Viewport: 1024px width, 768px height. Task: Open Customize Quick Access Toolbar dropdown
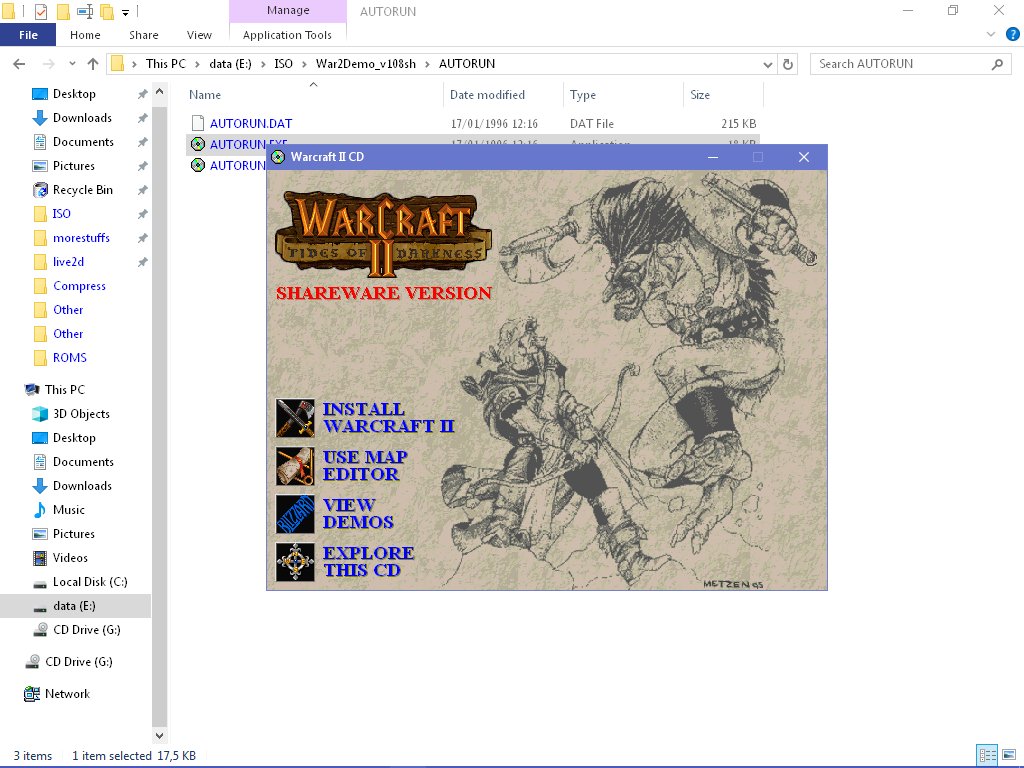click(125, 12)
